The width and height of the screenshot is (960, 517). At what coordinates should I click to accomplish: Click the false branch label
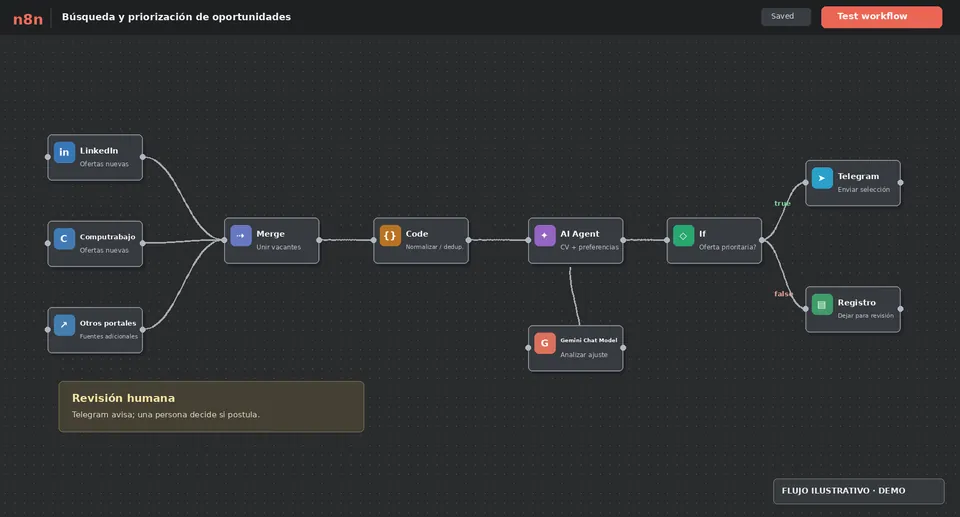[x=783, y=294]
